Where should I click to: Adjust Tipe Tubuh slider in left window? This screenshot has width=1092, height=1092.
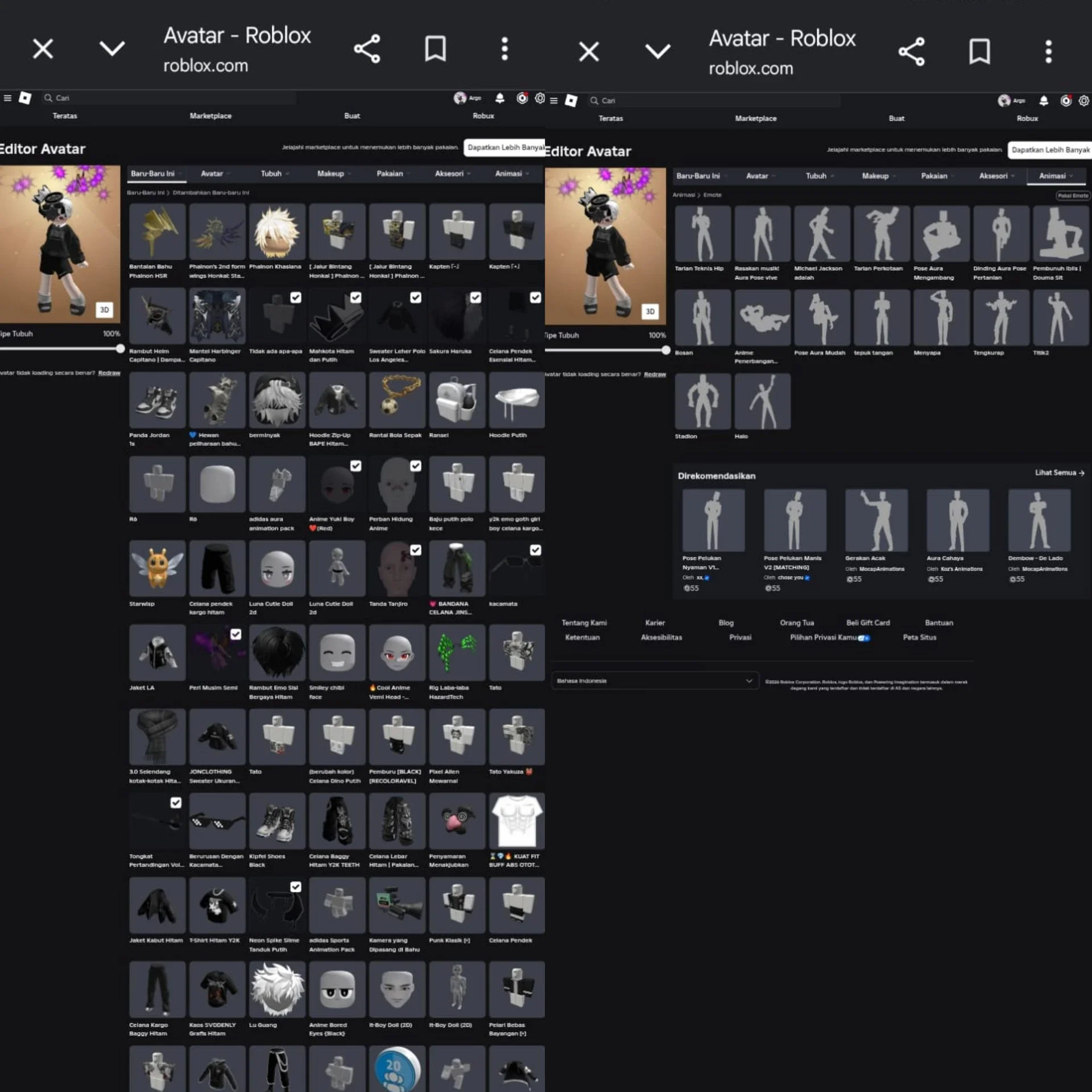pyautogui.click(x=120, y=349)
